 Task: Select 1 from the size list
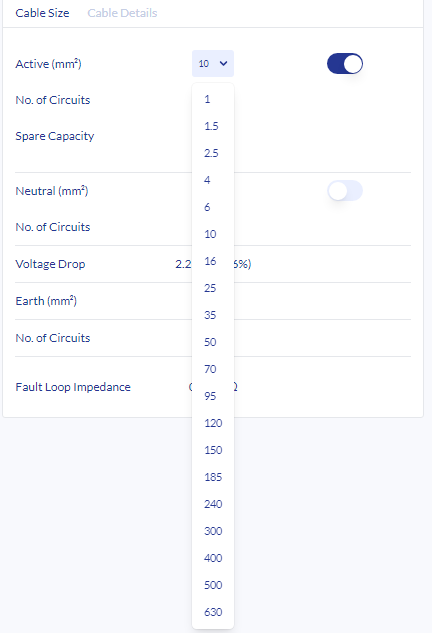click(x=213, y=99)
